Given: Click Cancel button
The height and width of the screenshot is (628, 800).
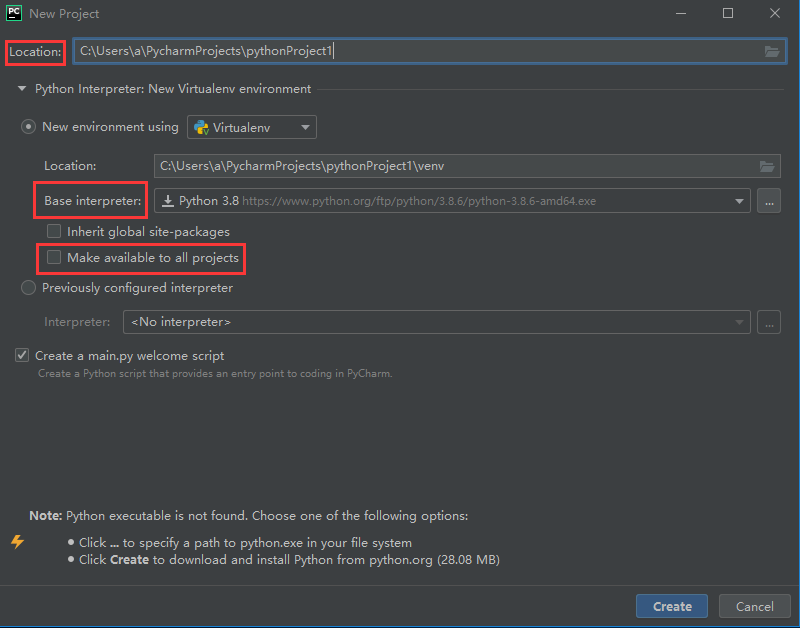Looking at the screenshot, I should (x=755, y=606).
